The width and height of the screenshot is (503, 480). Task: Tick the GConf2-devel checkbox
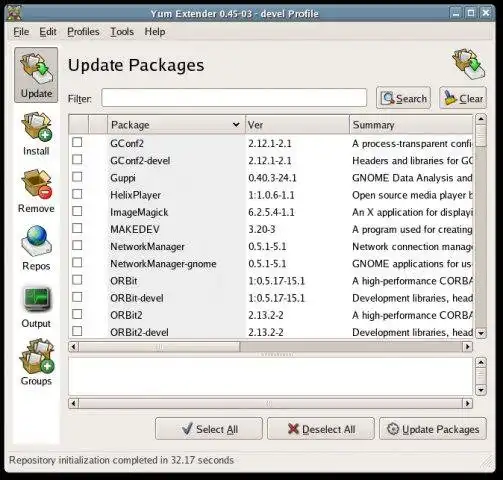pos(77,159)
